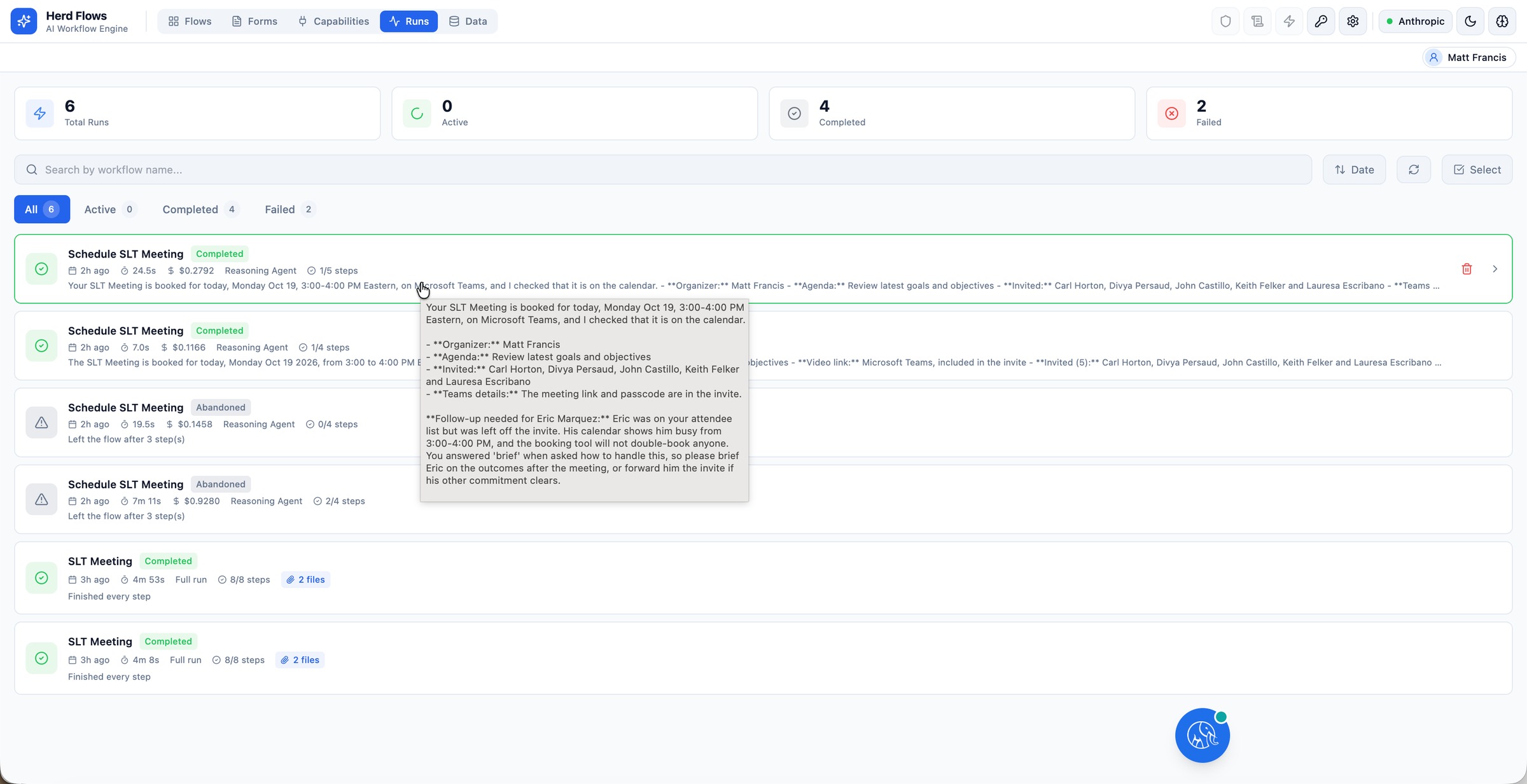
Task: Open the settings gear icon
Action: tap(1353, 21)
